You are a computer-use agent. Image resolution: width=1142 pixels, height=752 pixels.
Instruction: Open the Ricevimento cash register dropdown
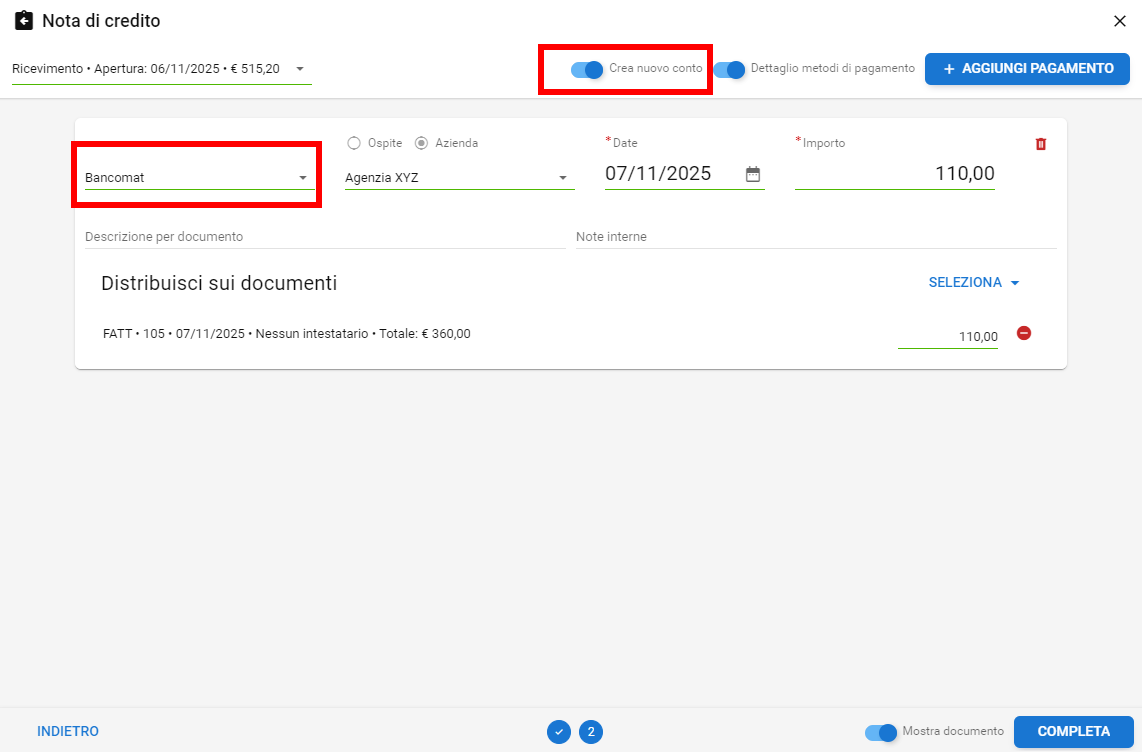click(160, 69)
